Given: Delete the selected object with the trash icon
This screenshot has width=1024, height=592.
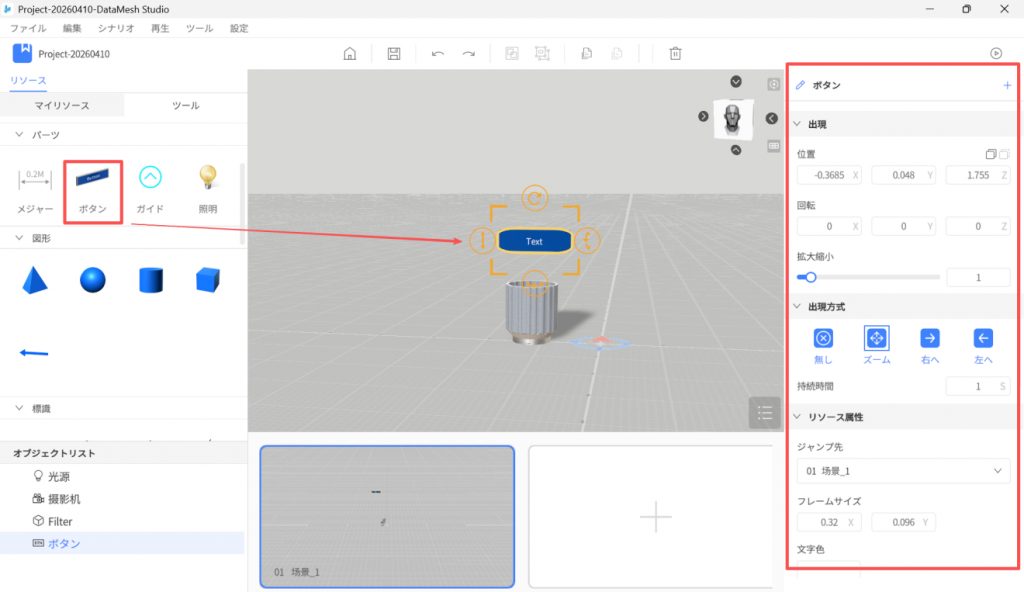Looking at the screenshot, I should pyautogui.click(x=676, y=54).
